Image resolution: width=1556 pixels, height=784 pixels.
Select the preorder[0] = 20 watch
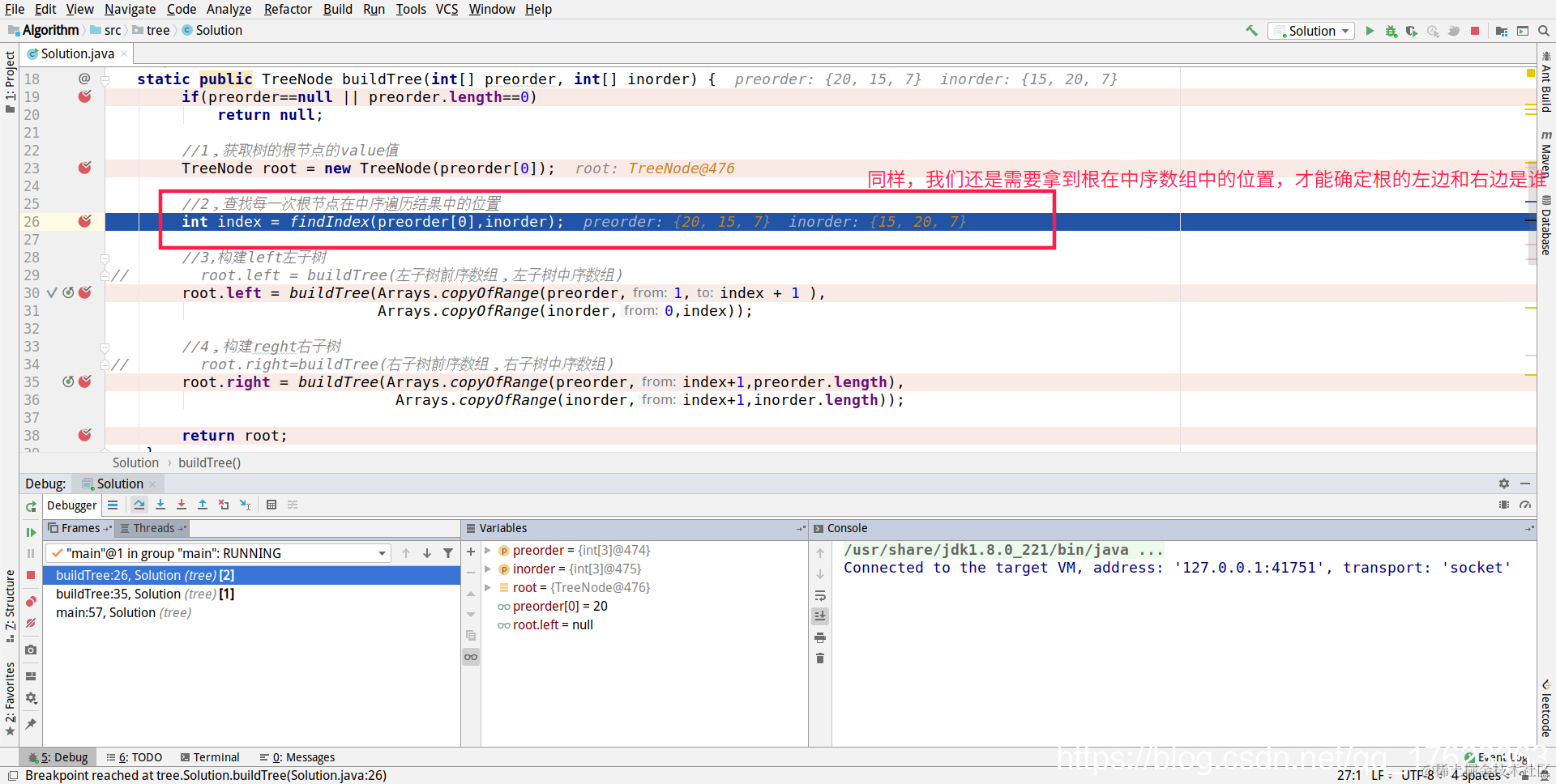[560, 607]
